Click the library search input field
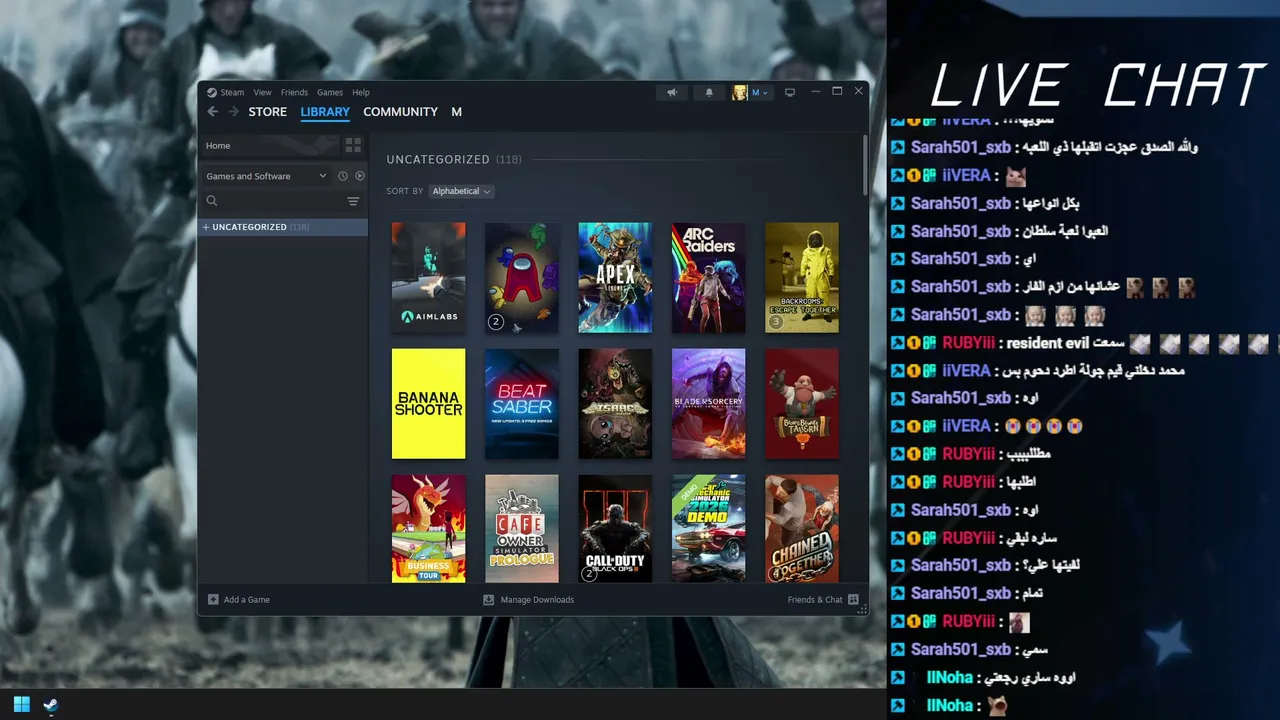 click(282, 201)
